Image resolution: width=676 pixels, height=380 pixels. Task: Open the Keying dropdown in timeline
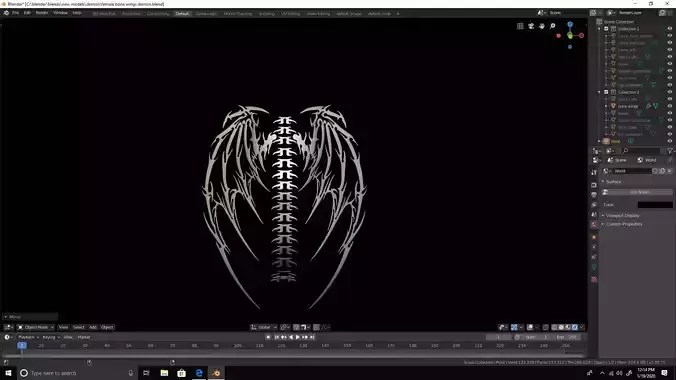point(50,337)
